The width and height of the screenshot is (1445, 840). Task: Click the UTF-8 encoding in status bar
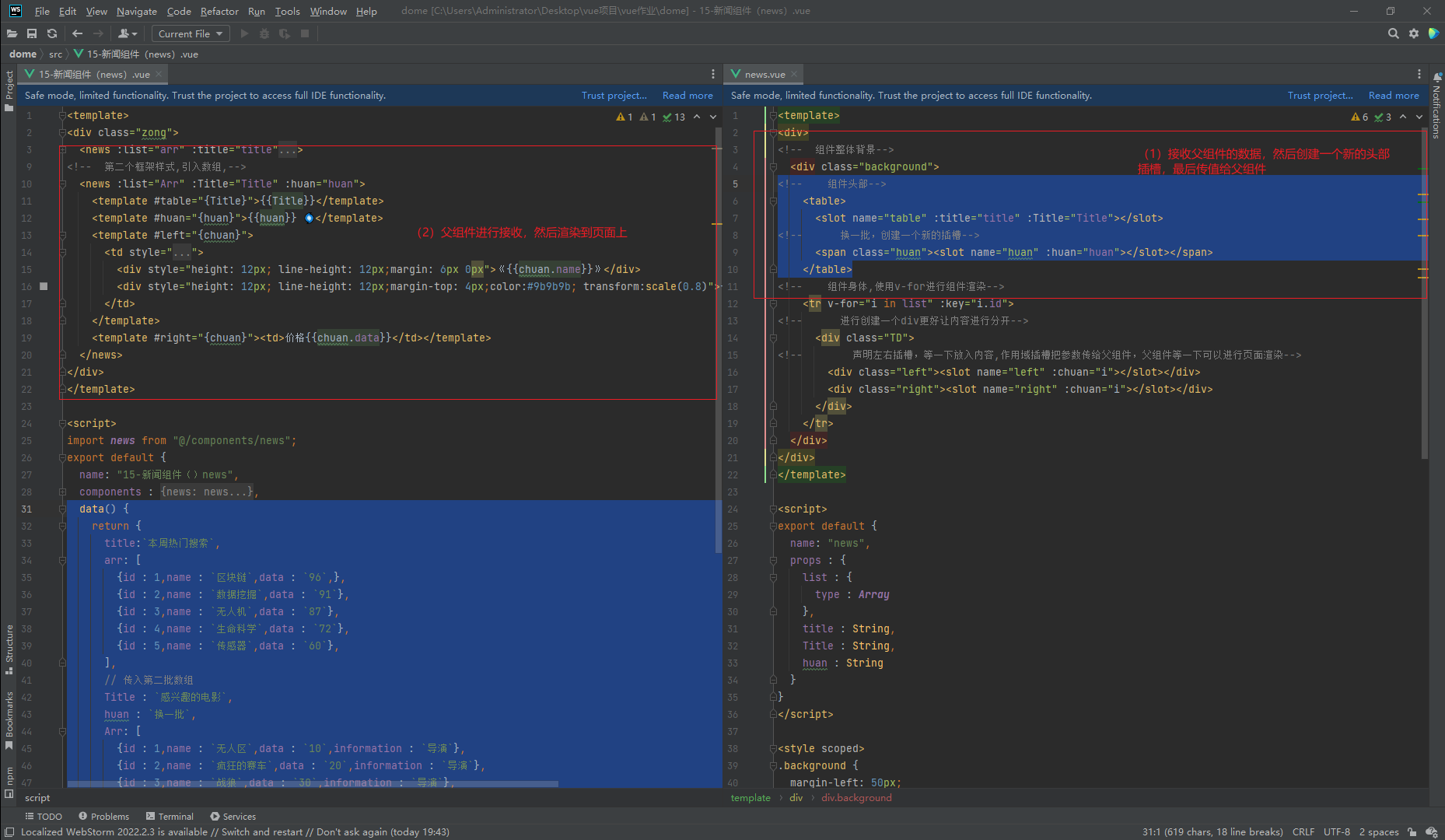coord(1336,831)
